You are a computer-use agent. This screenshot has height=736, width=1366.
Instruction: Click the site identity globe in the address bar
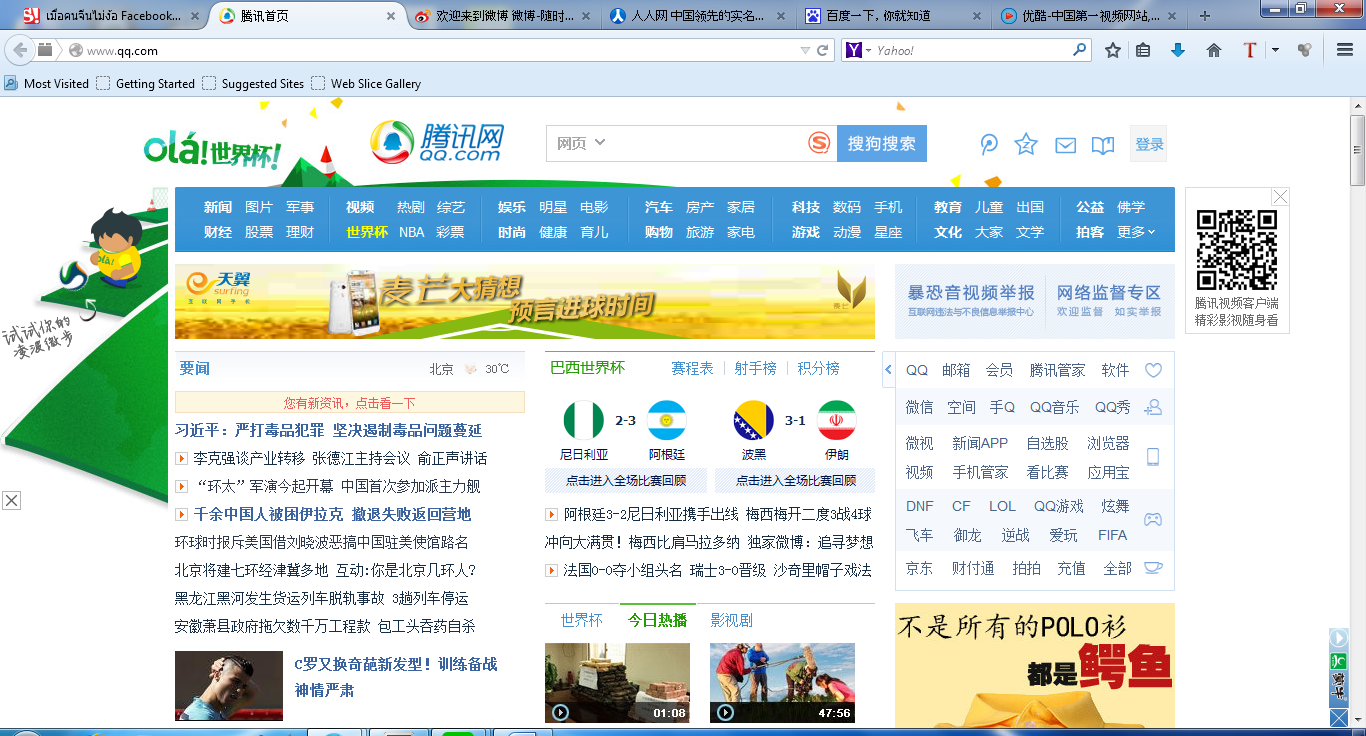75,50
